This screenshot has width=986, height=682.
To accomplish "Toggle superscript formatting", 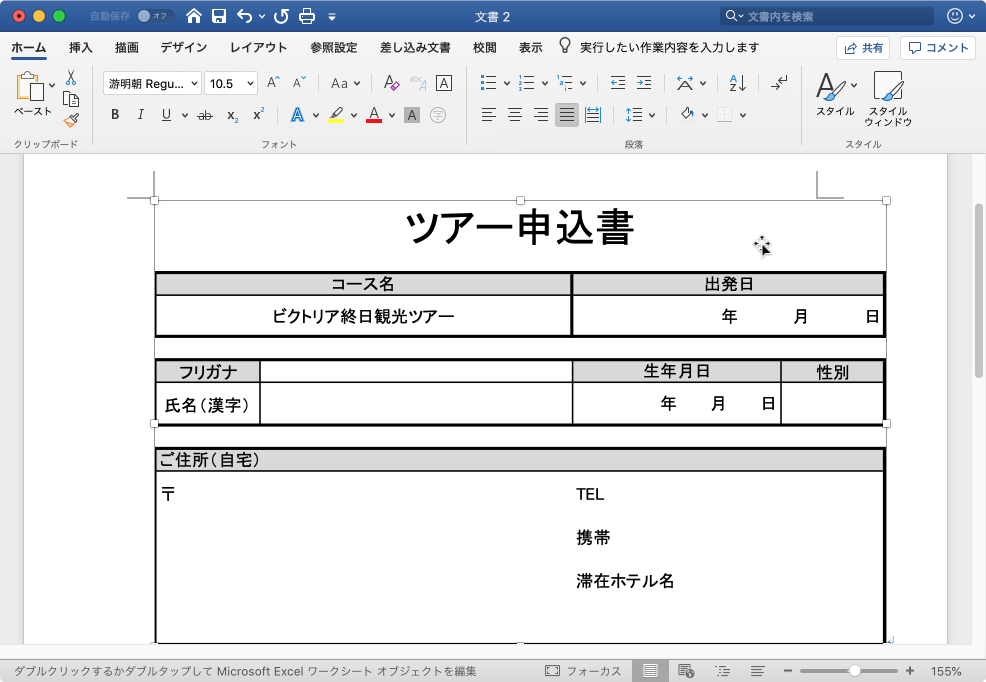I will pos(258,114).
